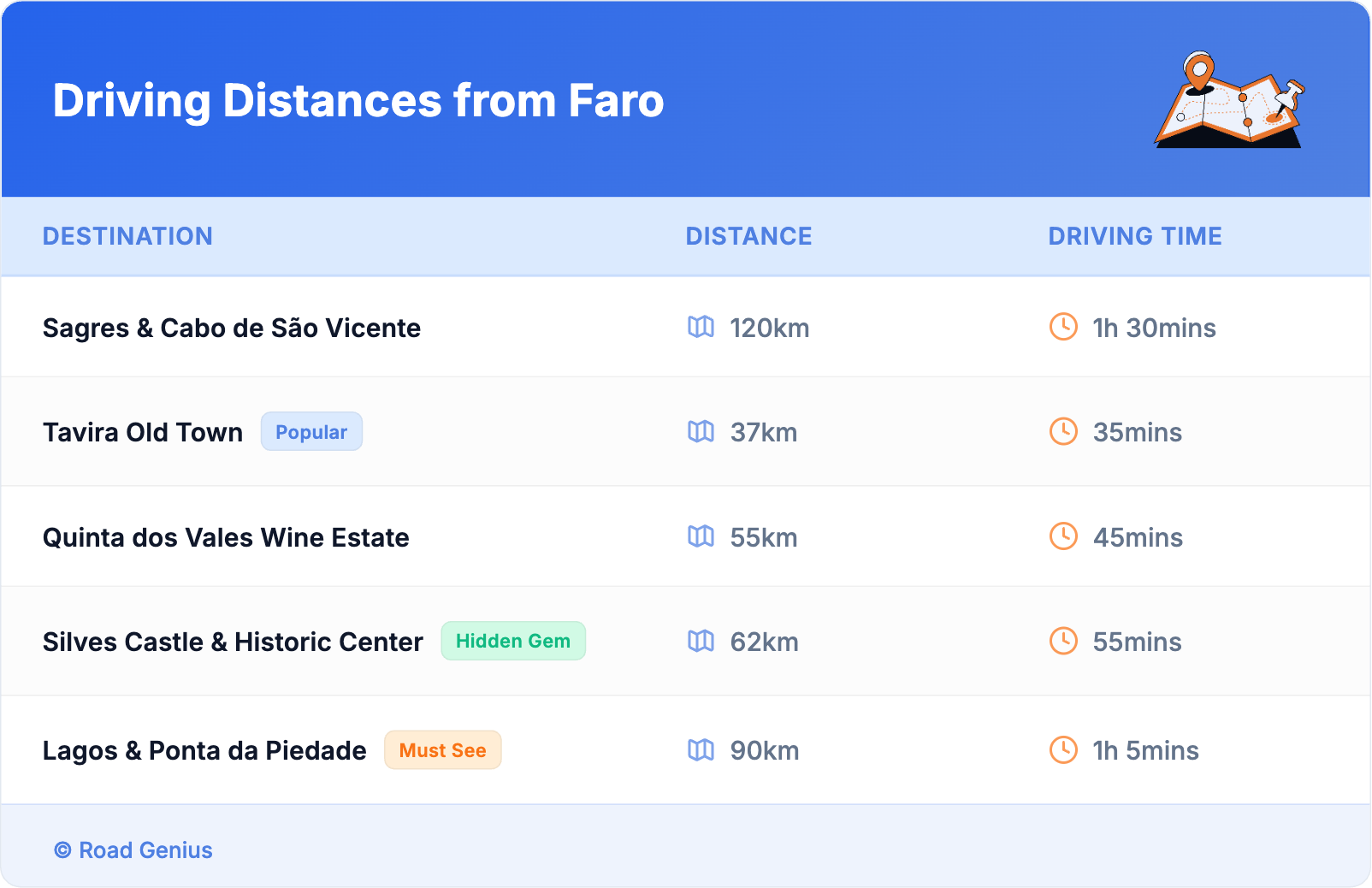The image size is (1372, 888).
Task: Click the 90km distance value
Action: pyautogui.click(x=765, y=751)
